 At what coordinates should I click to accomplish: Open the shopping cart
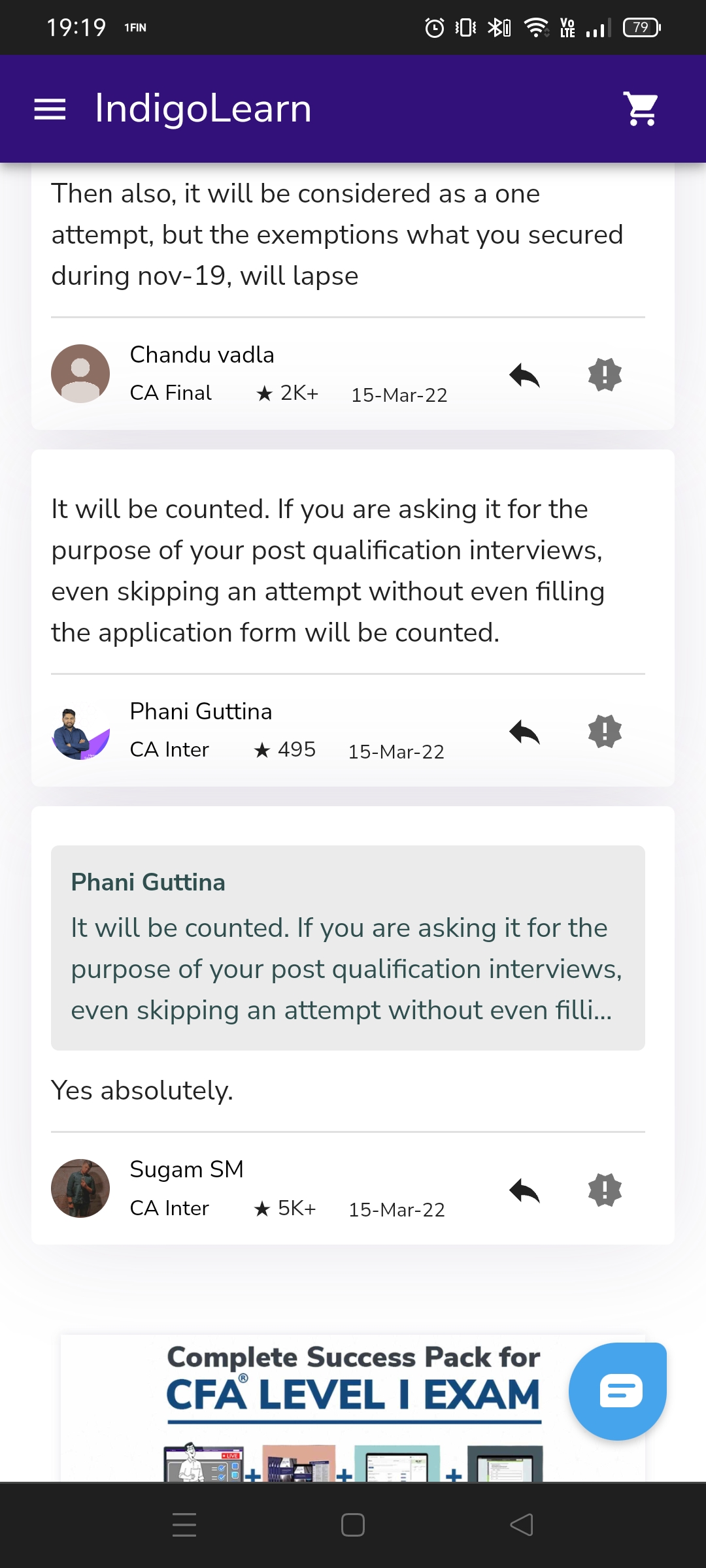(x=641, y=109)
